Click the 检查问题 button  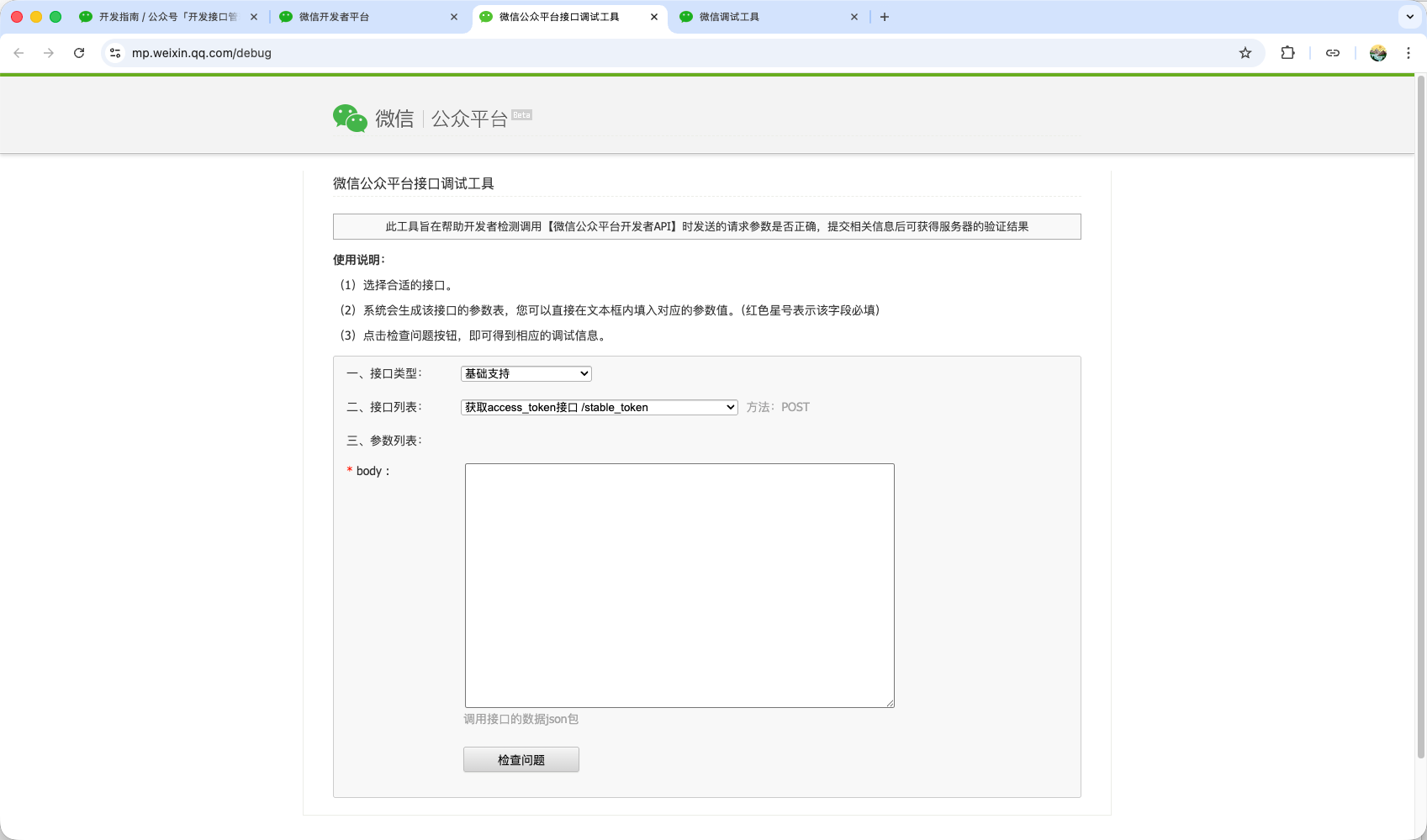coord(521,759)
